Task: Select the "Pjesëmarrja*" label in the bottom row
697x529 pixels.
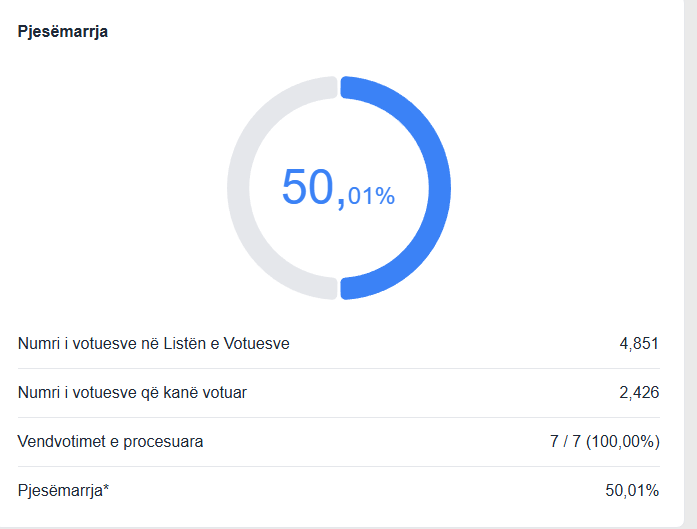Action: pos(60,490)
